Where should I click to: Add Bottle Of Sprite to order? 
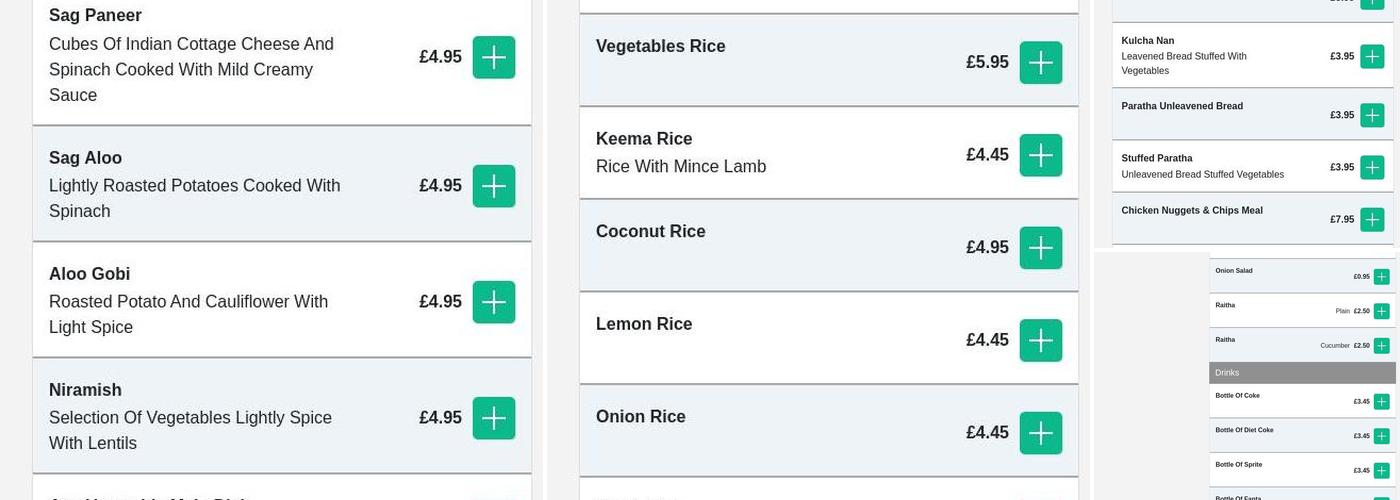[1381, 471]
